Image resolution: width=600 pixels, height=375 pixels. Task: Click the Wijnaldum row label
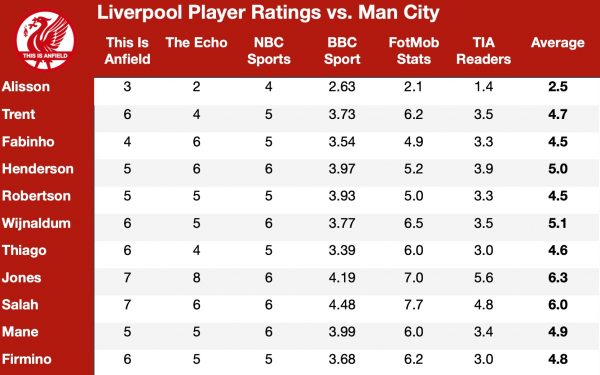(x=36, y=223)
